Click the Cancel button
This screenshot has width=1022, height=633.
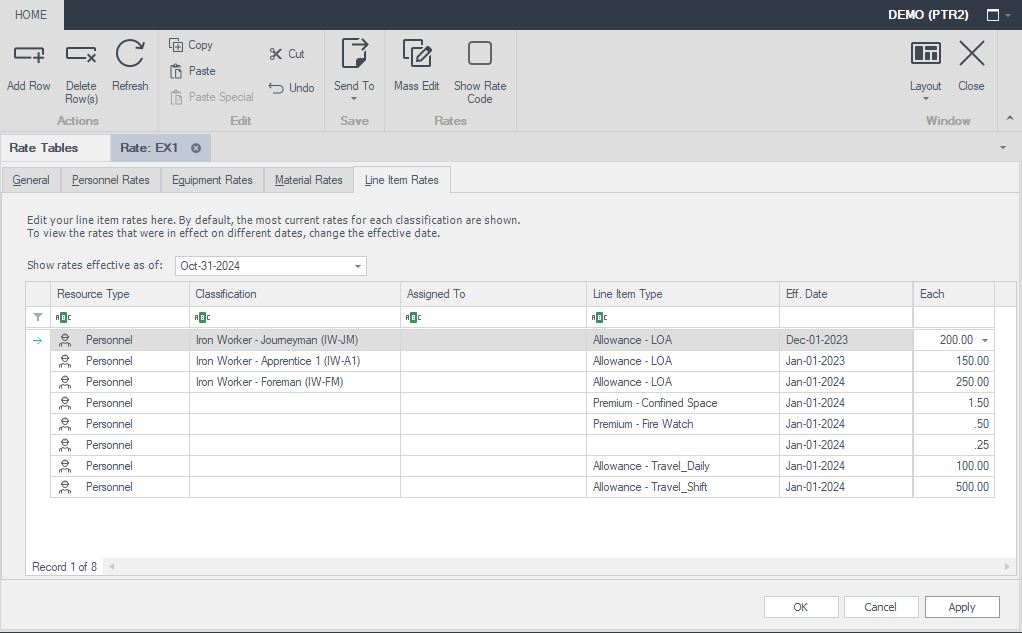881,607
